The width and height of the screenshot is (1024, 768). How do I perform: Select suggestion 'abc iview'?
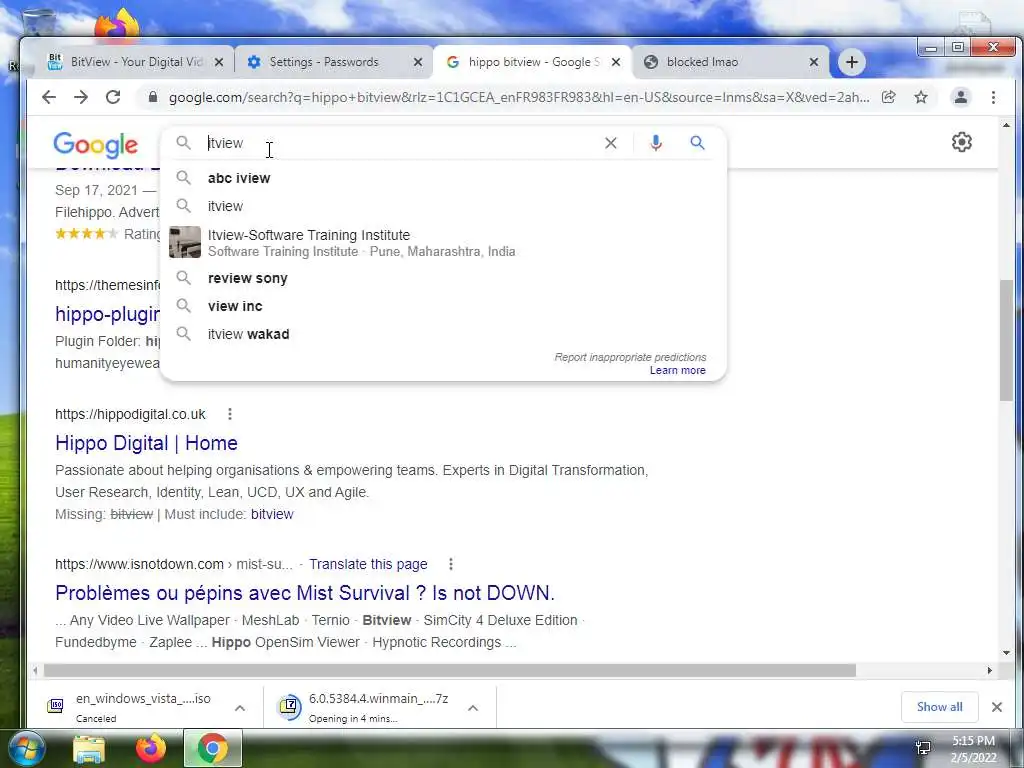point(443,178)
